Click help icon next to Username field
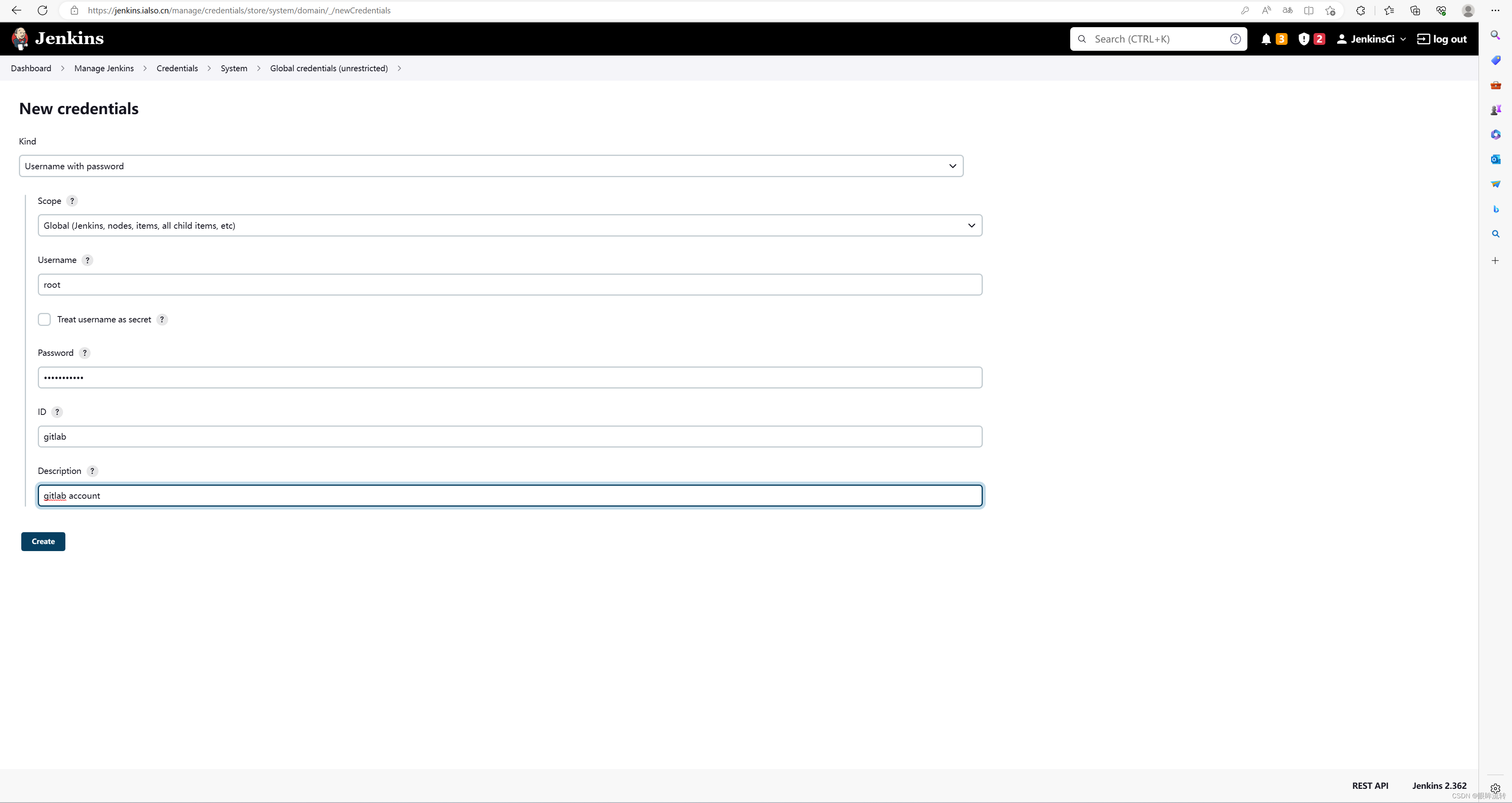1512x803 pixels. tap(88, 260)
